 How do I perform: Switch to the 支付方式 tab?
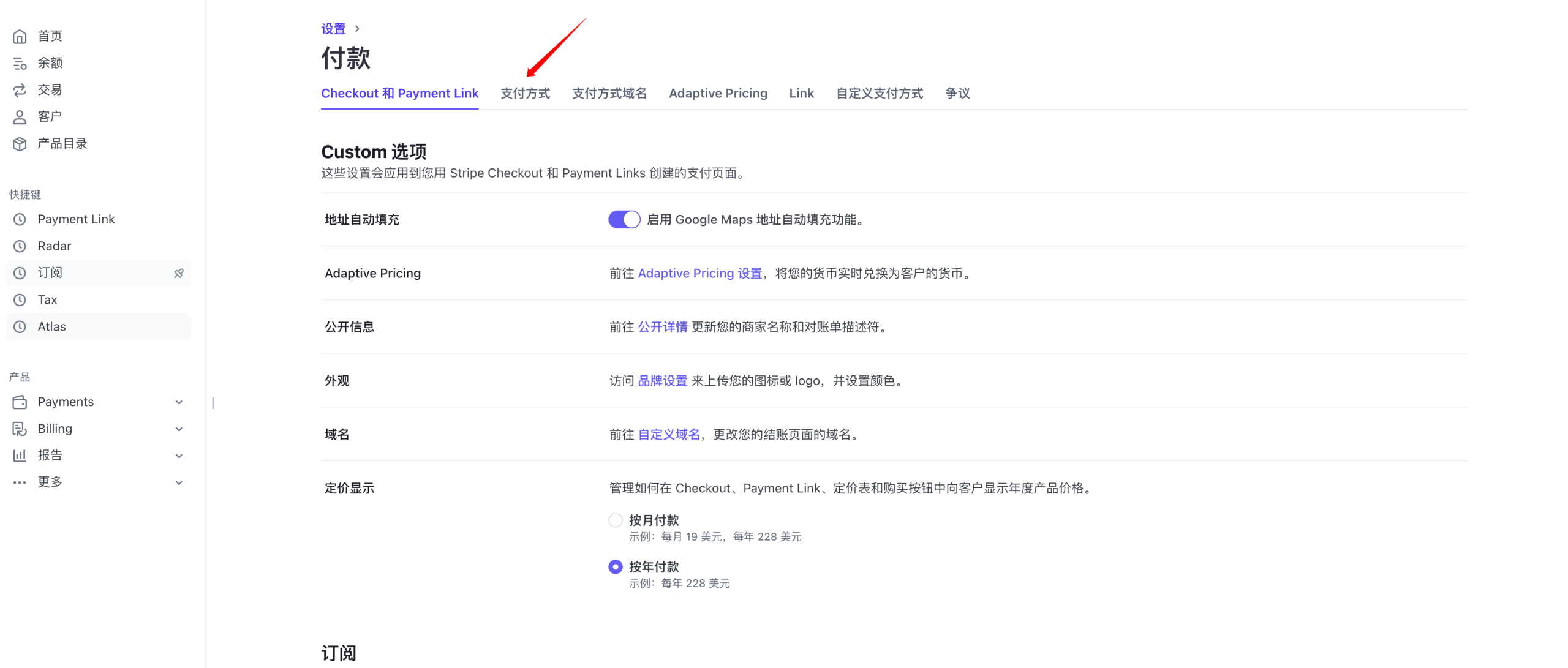coord(525,93)
